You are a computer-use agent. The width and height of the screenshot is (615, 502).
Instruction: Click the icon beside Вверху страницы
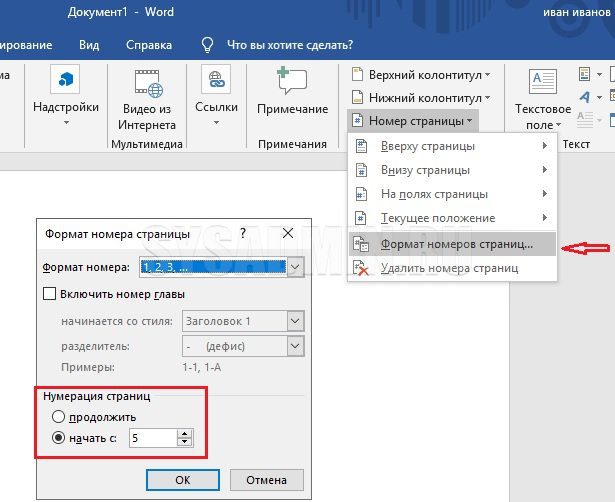click(361, 146)
